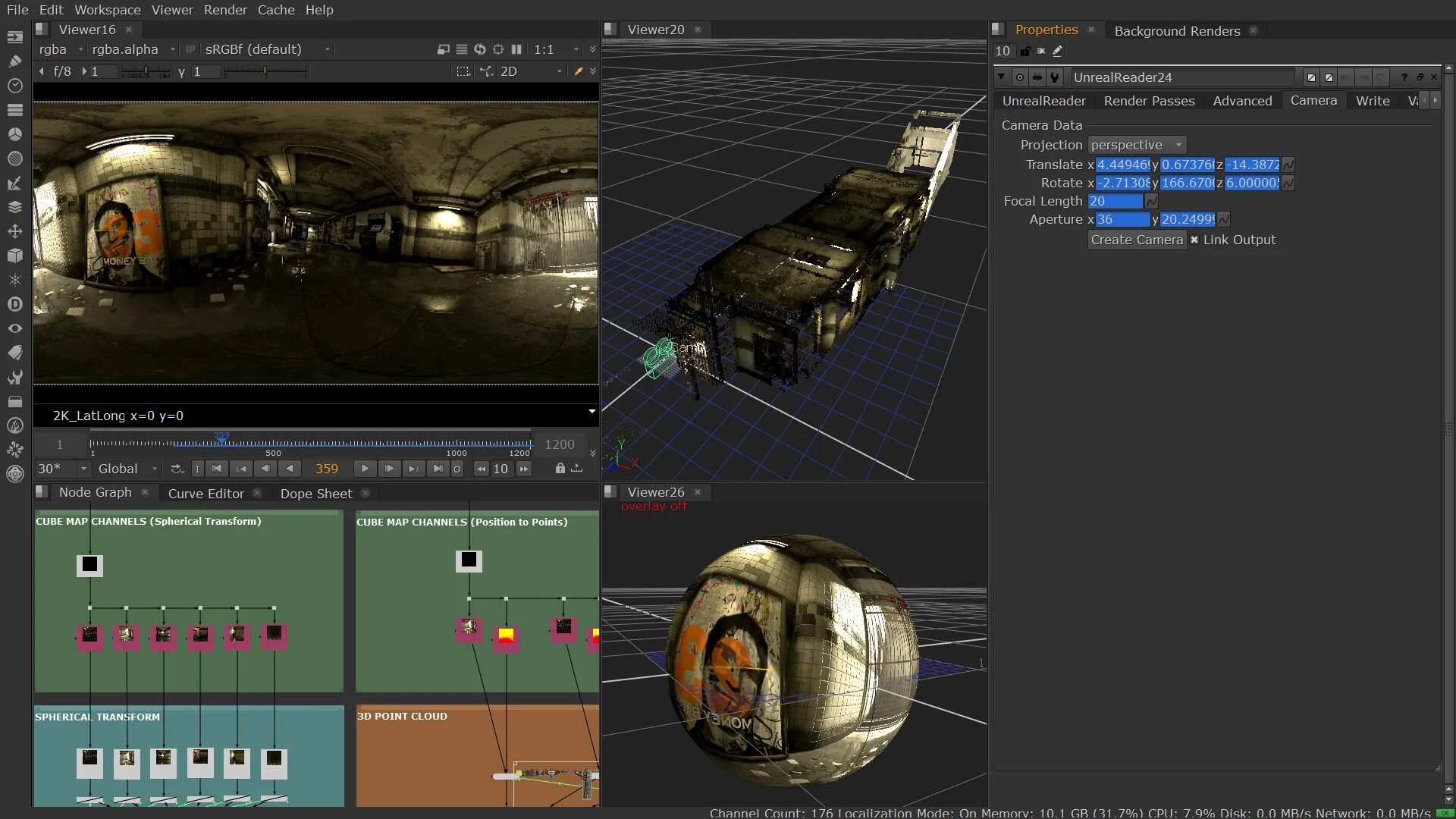Toggle the IP input process button

(190, 49)
